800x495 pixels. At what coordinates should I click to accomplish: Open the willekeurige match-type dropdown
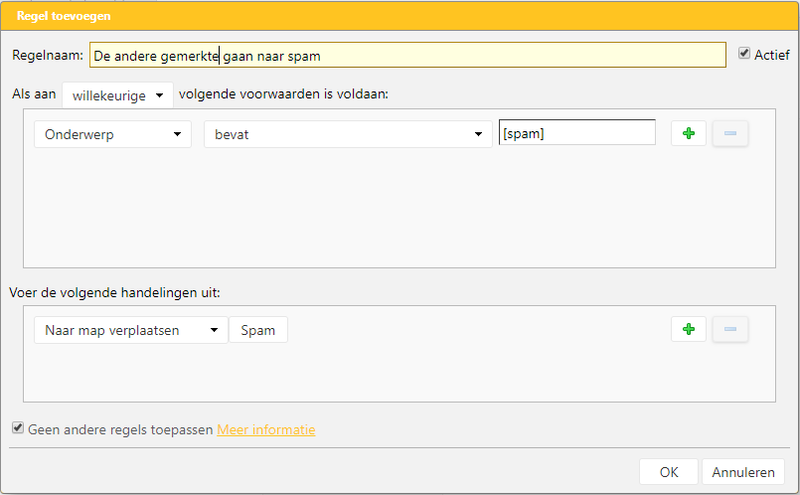pyautogui.click(x=117, y=95)
